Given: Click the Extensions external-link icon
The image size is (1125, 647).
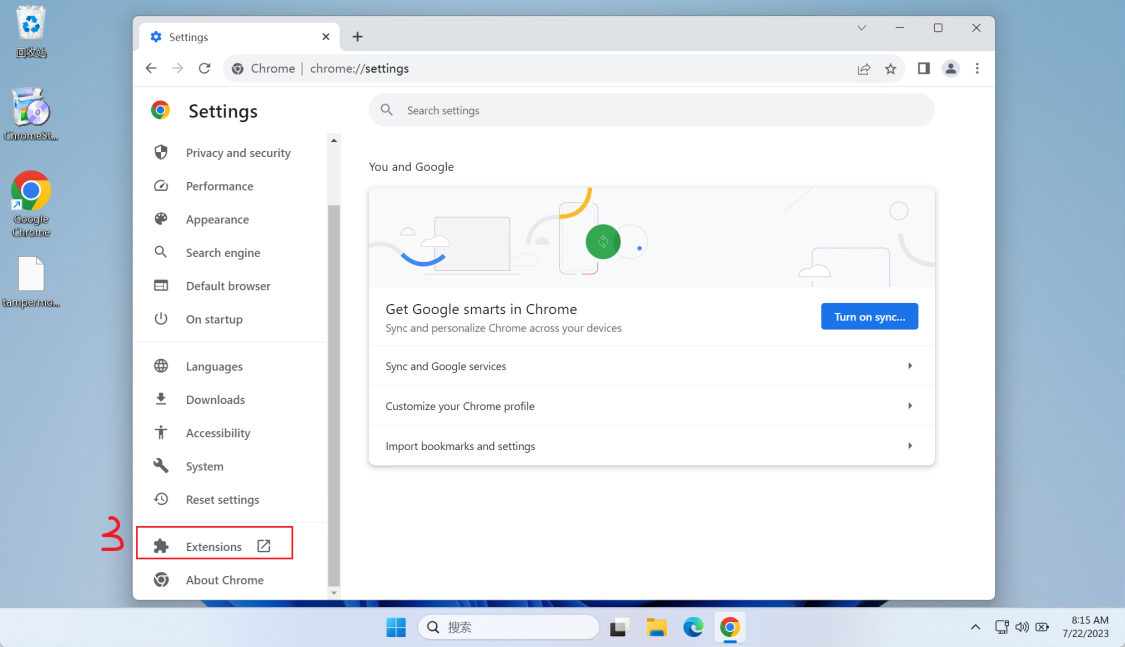Looking at the screenshot, I should coord(264,546).
